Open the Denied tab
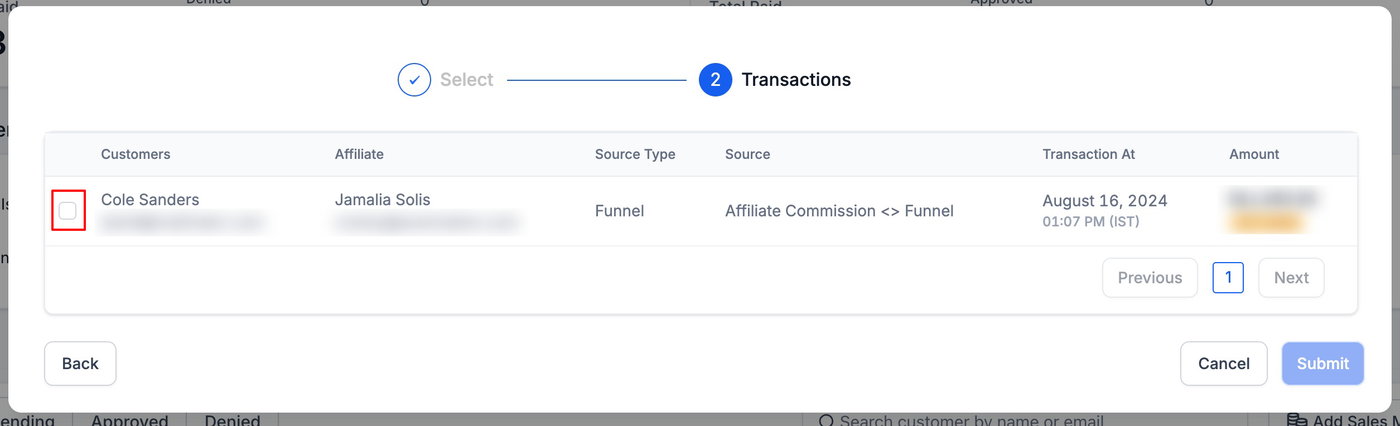 pos(232,421)
